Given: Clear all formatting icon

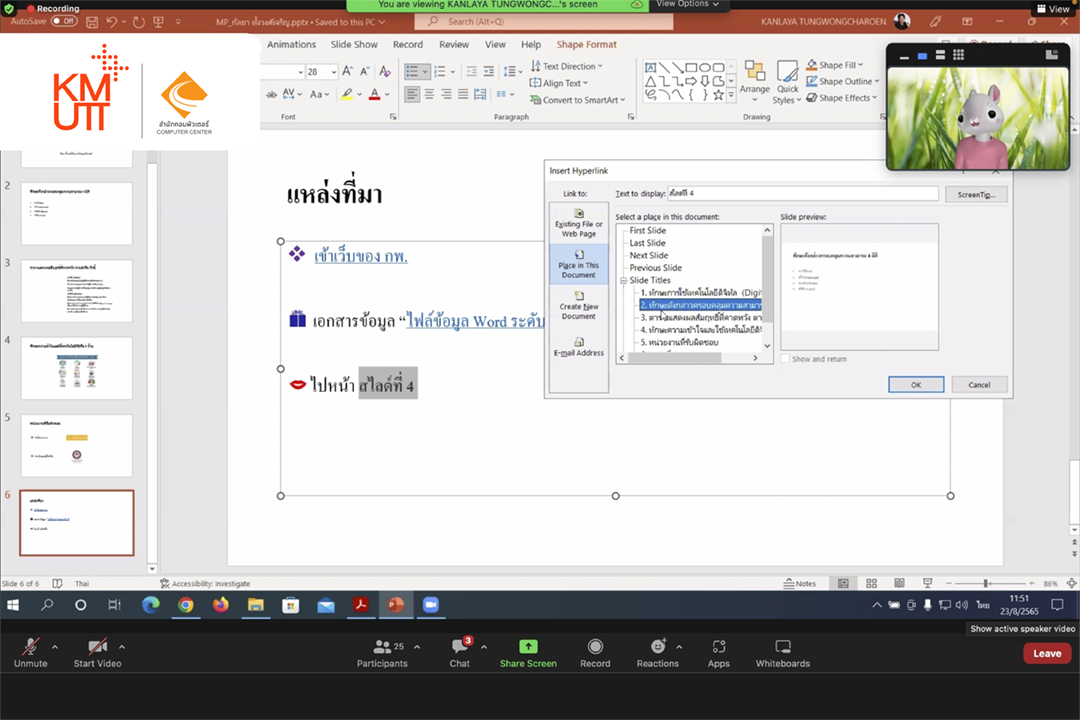Looking at the screenshot, I should [385, 71].
